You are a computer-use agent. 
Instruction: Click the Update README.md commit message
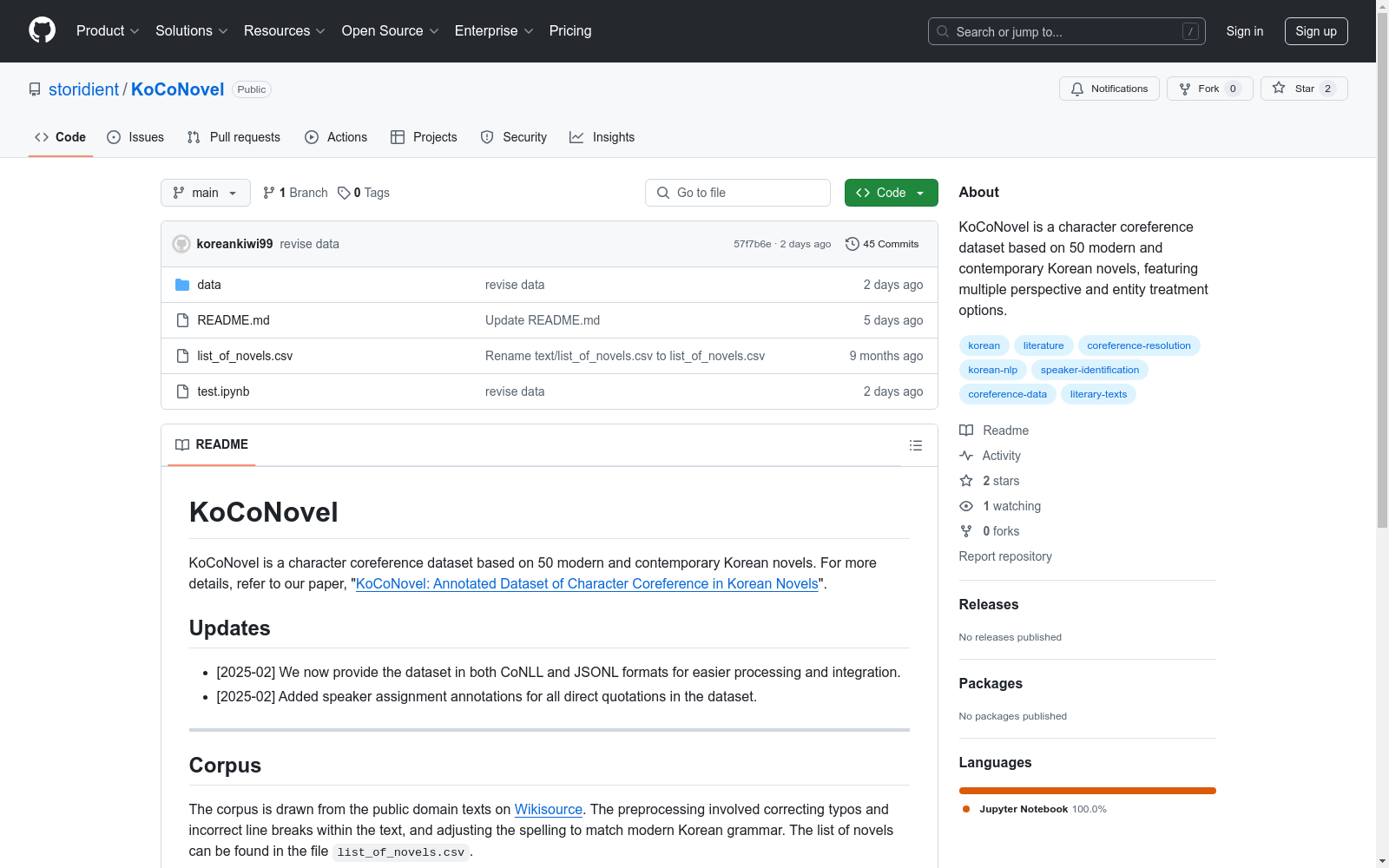(543, 320)
